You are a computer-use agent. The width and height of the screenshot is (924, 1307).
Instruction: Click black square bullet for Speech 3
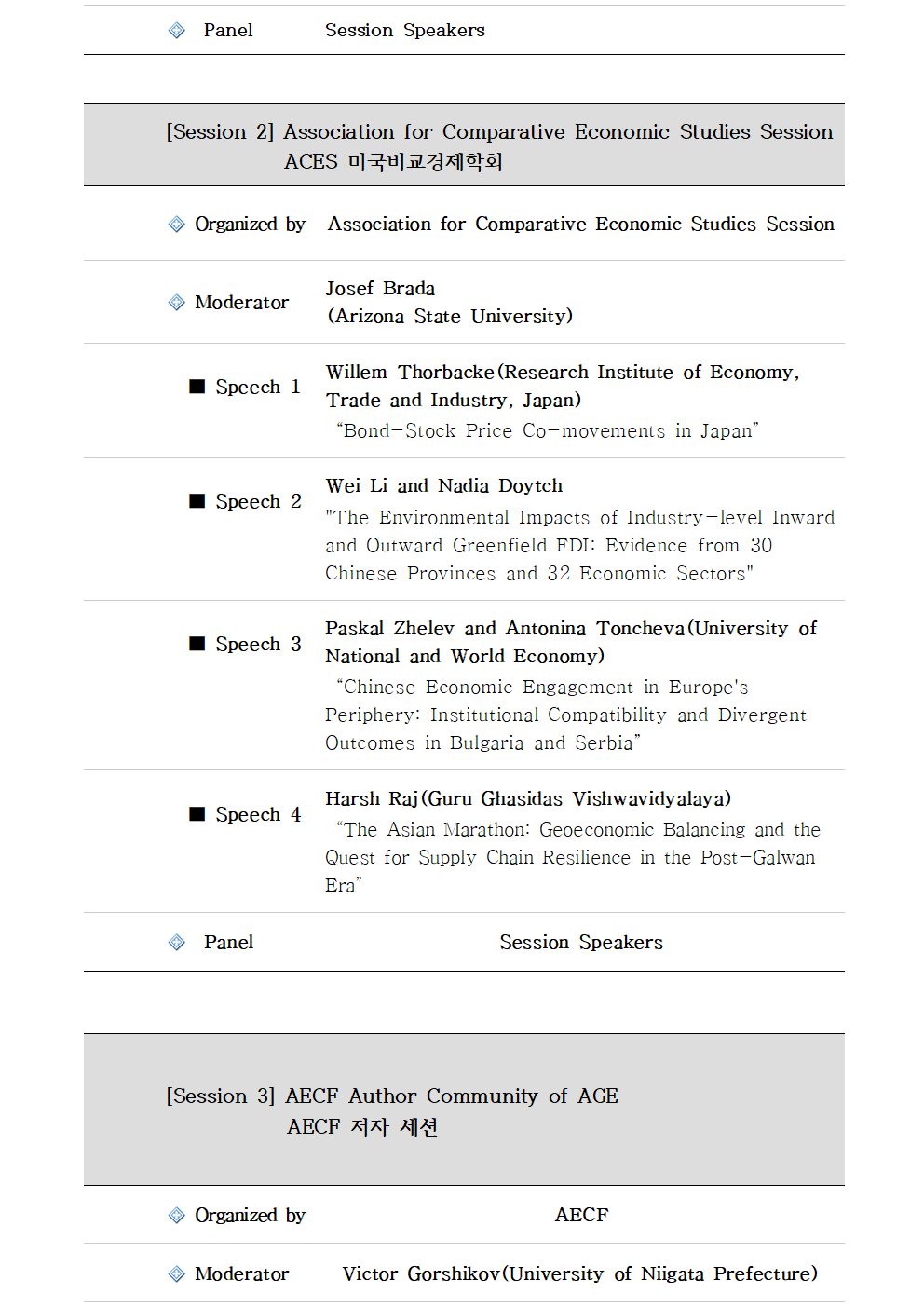tap(197, 644)
